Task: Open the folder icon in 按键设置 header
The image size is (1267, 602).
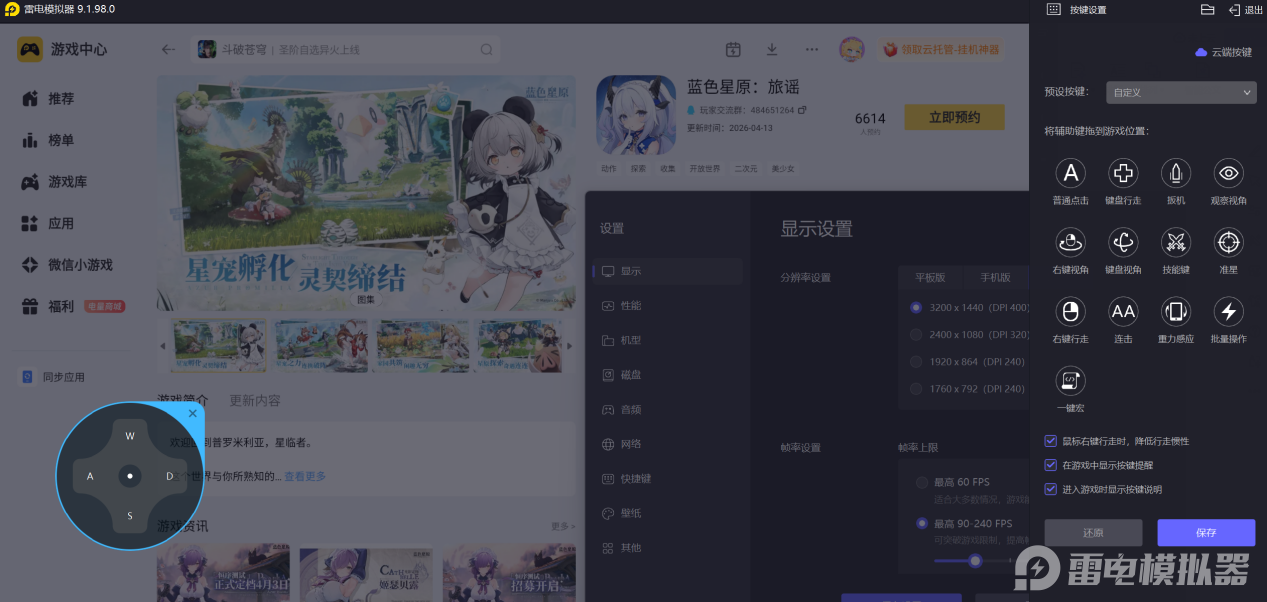Action: point(1207,9)
